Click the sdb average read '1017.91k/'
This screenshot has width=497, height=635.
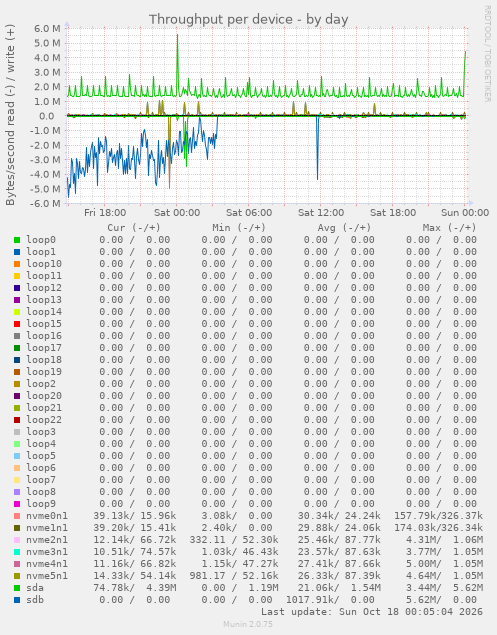click(x=313, y=600)
